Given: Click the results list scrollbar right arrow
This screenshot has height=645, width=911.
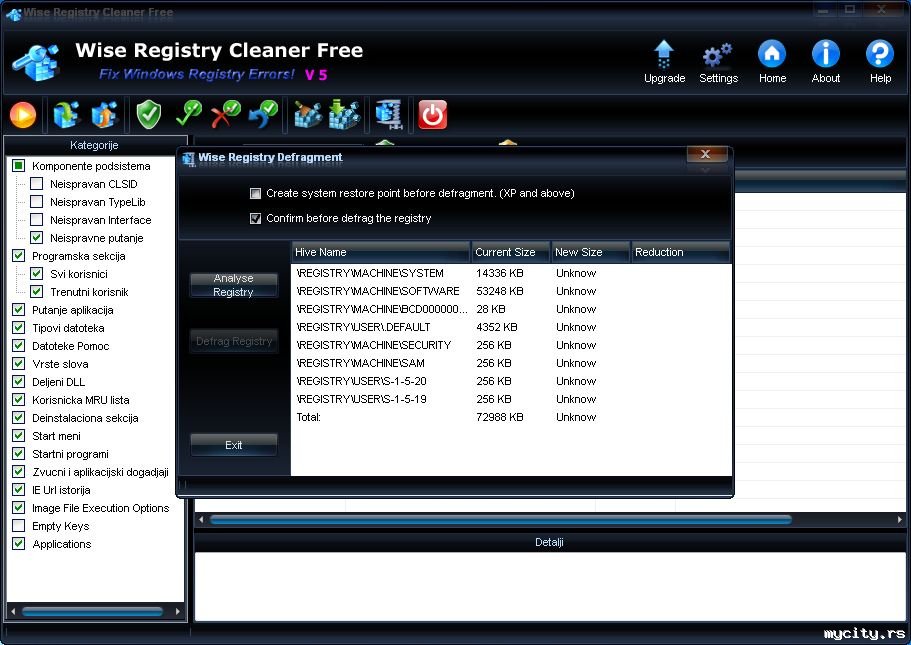Looking at the screenshot, I should pyautogui.click(x=900, y=519).
